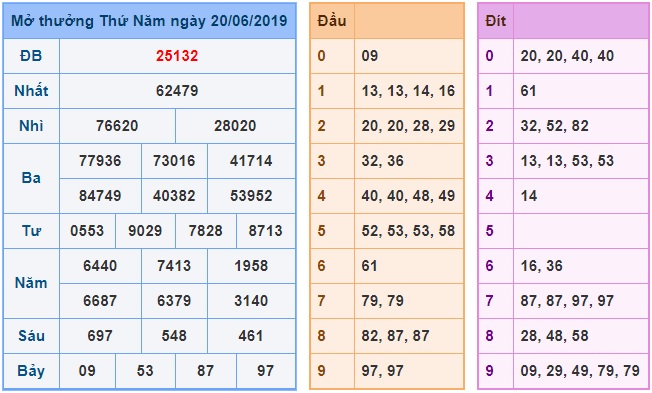Select the seventh prize number 97 in Bảy row
This screenshot has height=393, width=652.
[265, 370]
